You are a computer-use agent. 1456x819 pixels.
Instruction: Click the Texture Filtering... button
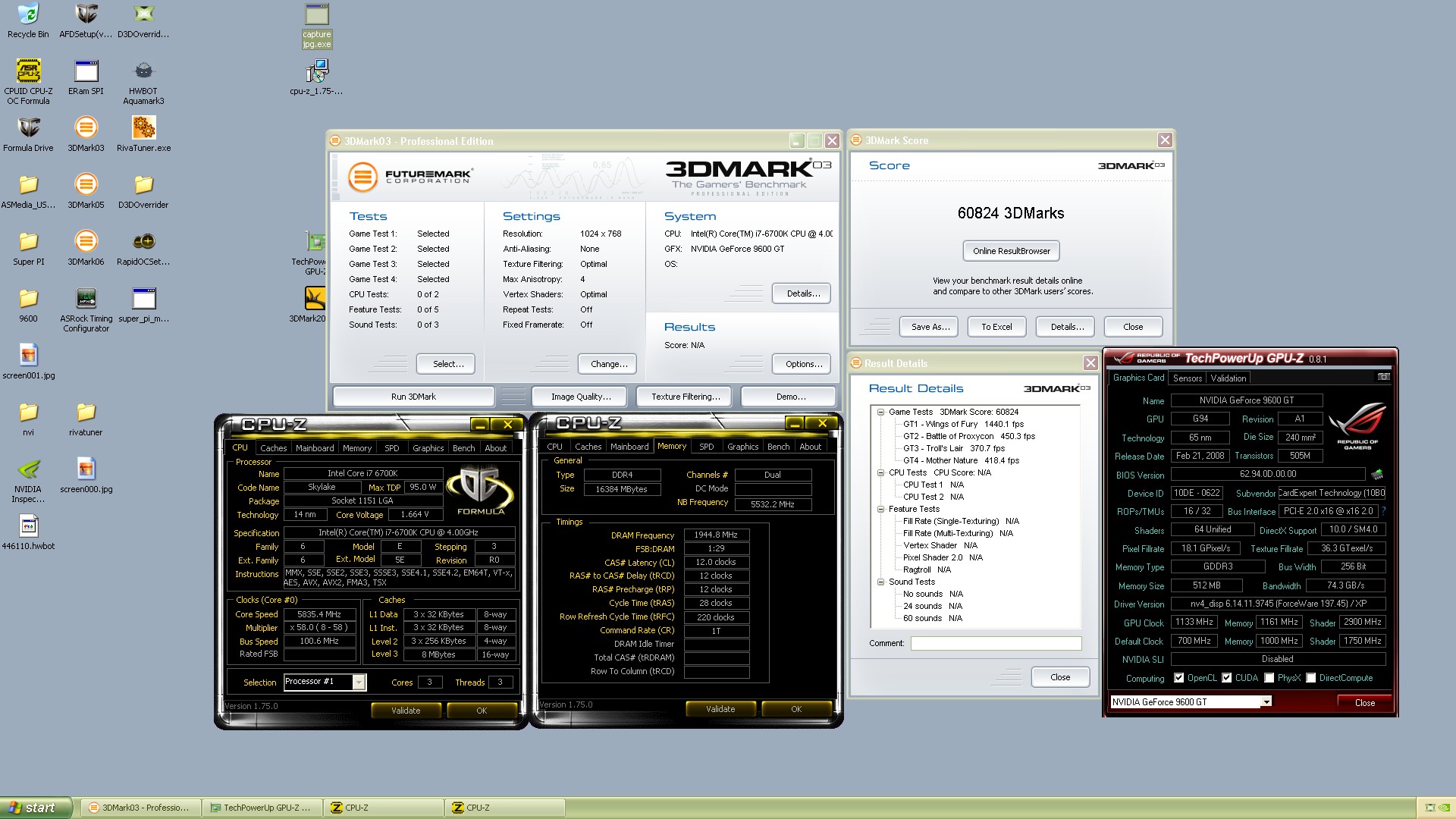(x=686, y=397)
